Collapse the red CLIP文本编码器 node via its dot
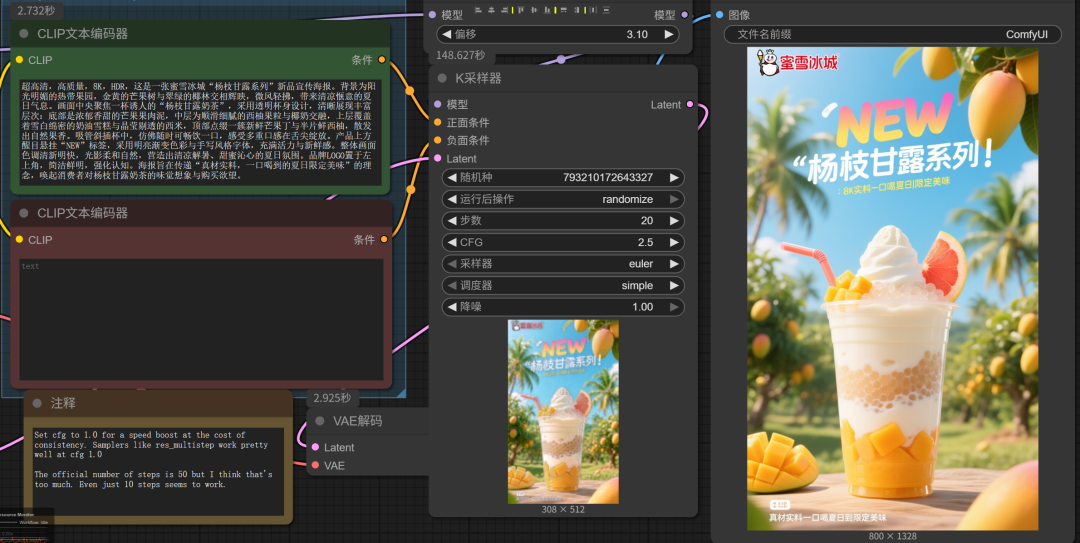The image size is (1080, 543). click(x=24, y=213)
